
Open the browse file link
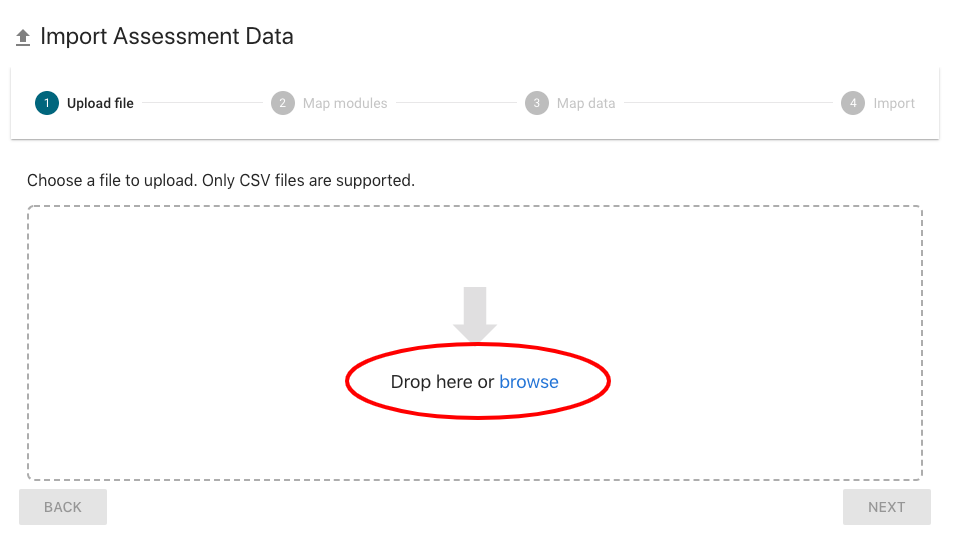tap(529, 382)
